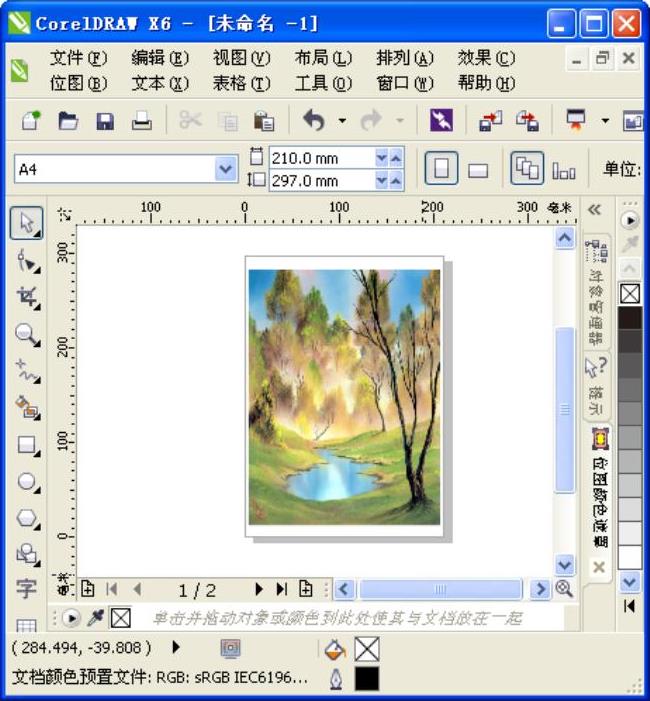Select the no-color swatch in color palette
This screenshot has width=650, height=701.
click(630, 294)
